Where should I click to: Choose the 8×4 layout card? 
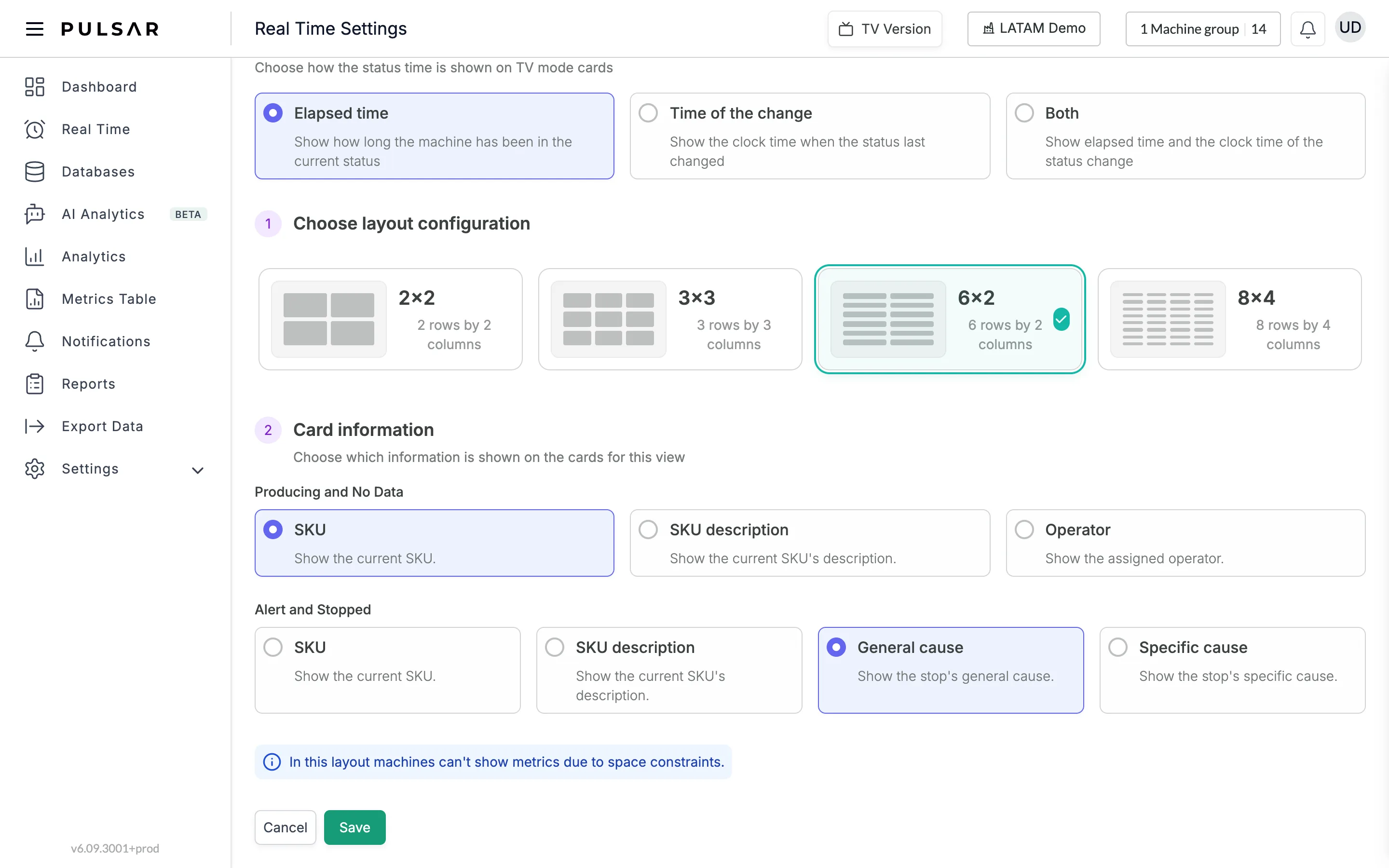[1229, 319]
